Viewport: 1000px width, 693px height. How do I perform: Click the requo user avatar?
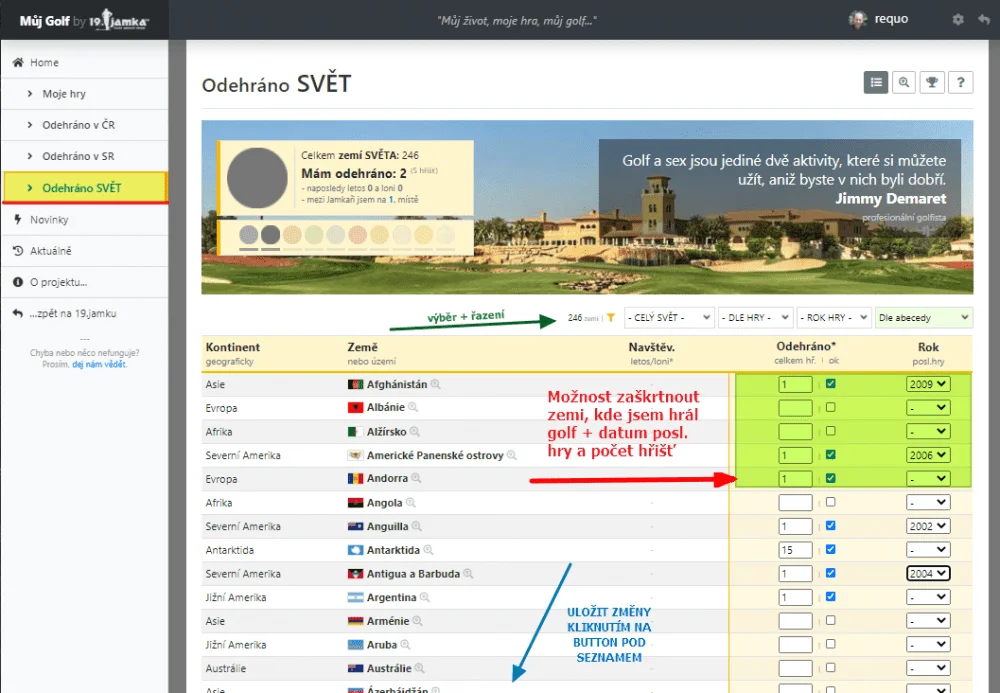(858, 20)
